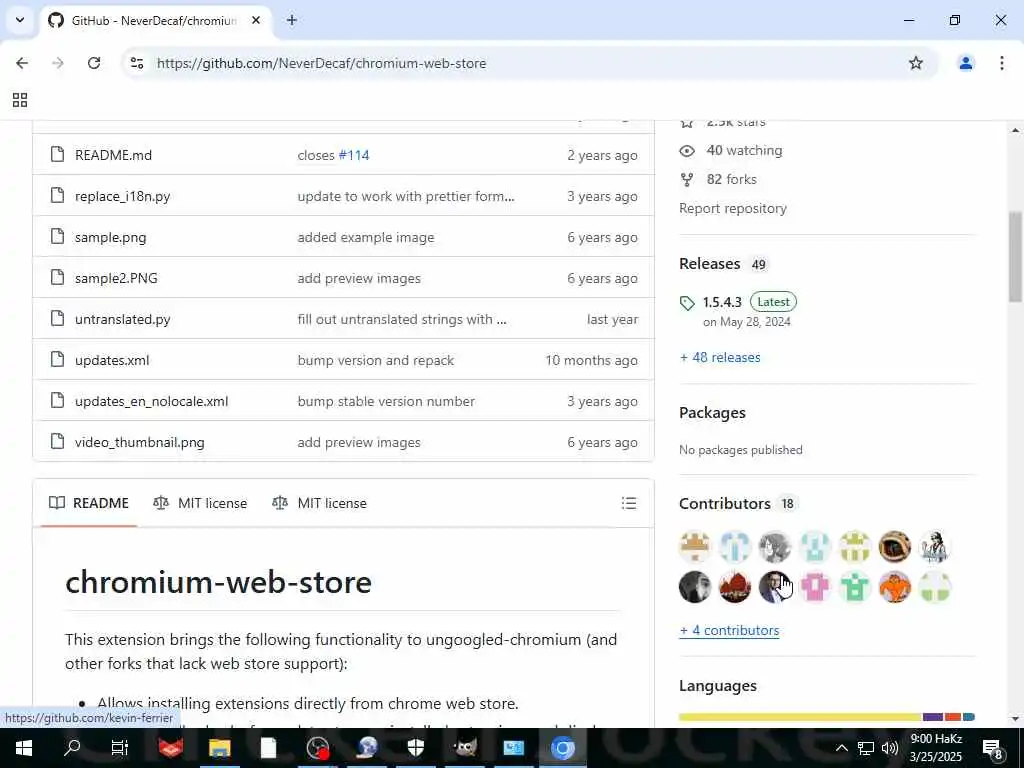Open sample2.PNG file

click(116, 278)
